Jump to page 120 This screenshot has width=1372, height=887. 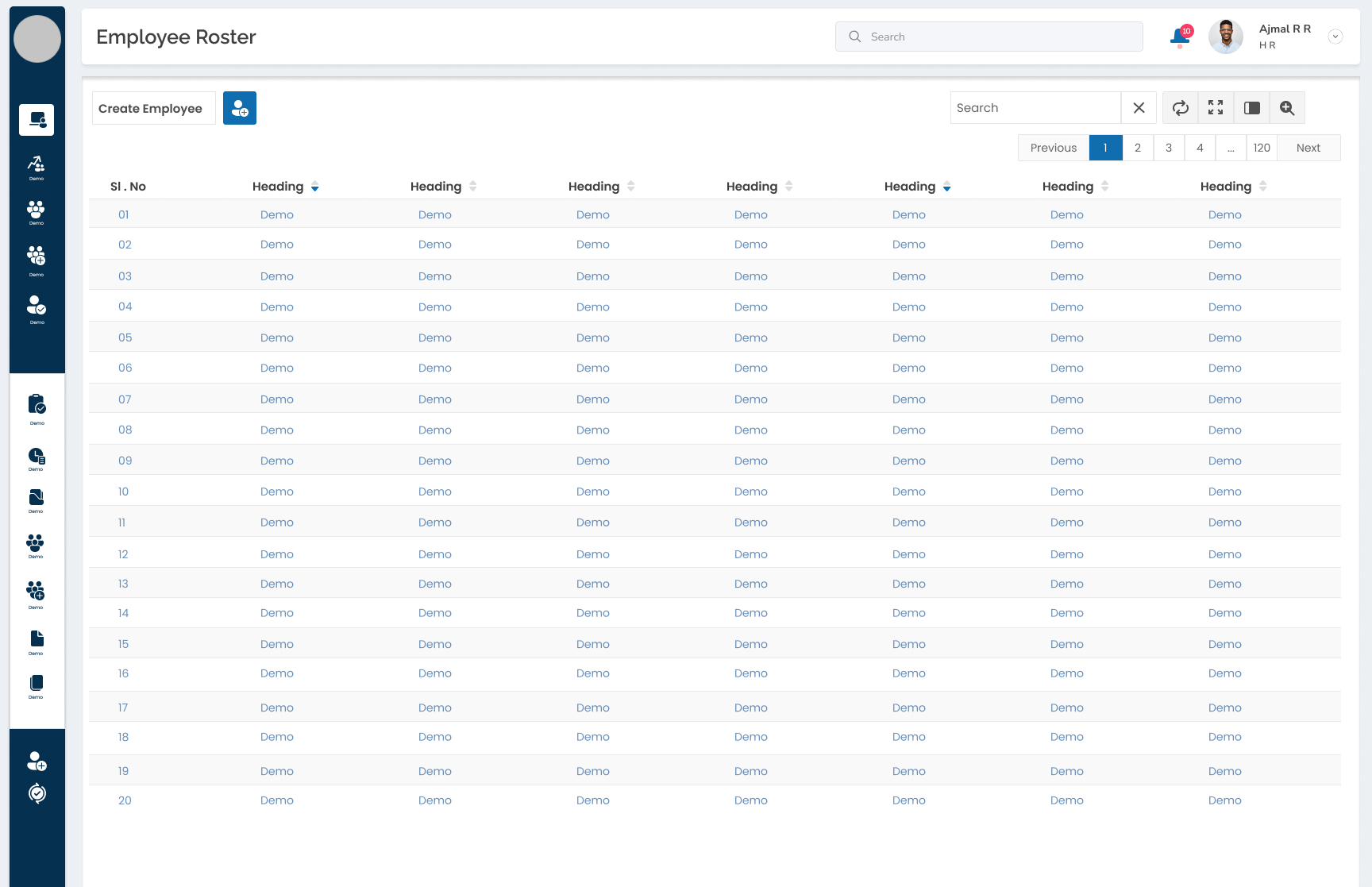(1262, 148)
